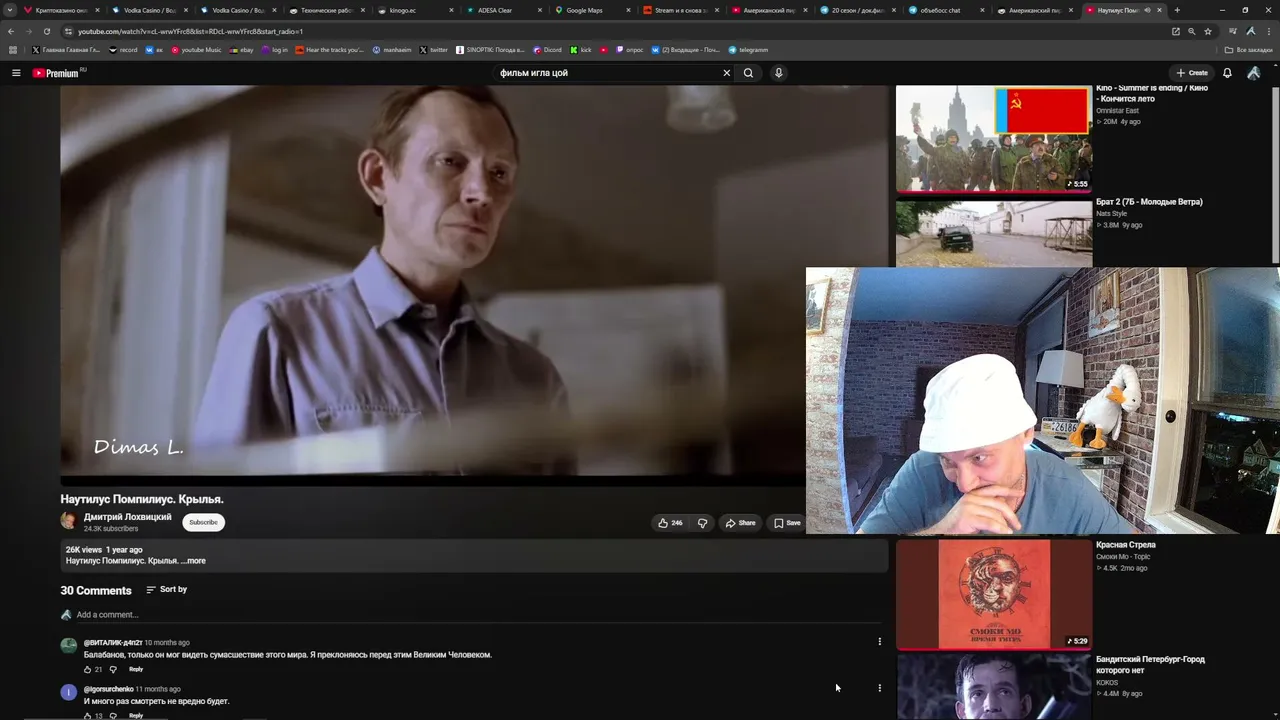Play the Kino Summer is ending video thumbnail
This screenshot has height=720, width=1280.
point(994,138)
